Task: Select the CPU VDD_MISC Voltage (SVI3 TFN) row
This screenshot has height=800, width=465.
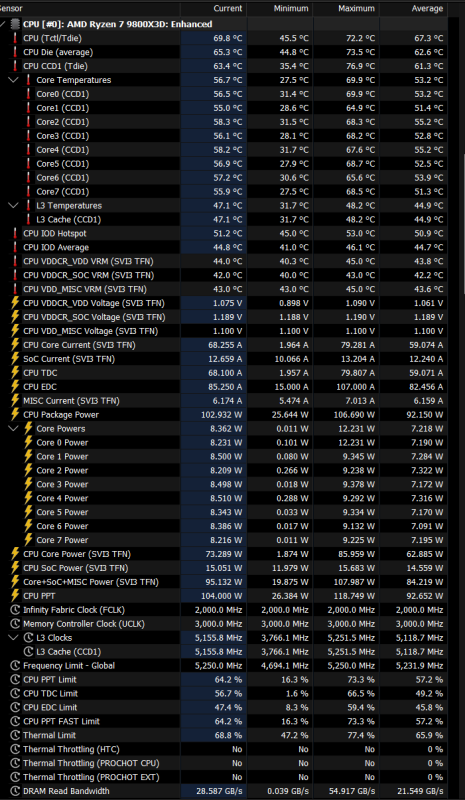Action: 224,331
